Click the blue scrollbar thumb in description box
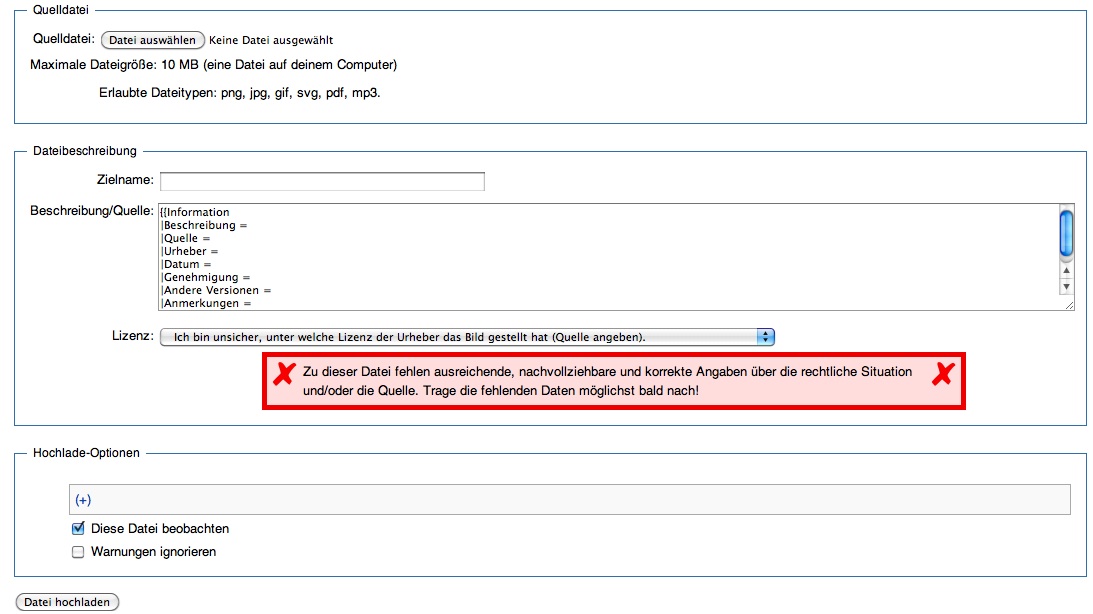Image resolution: width=1093 pixels, height=614 pixels. (1066, 232)
